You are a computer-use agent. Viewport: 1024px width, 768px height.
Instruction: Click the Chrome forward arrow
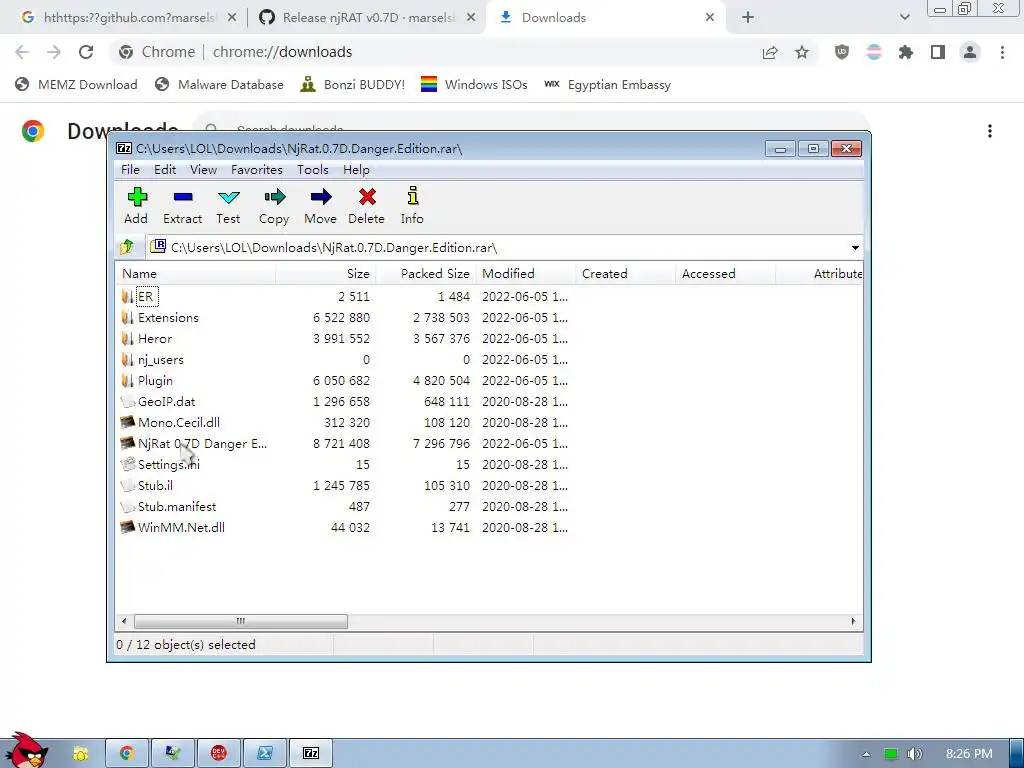54,52
